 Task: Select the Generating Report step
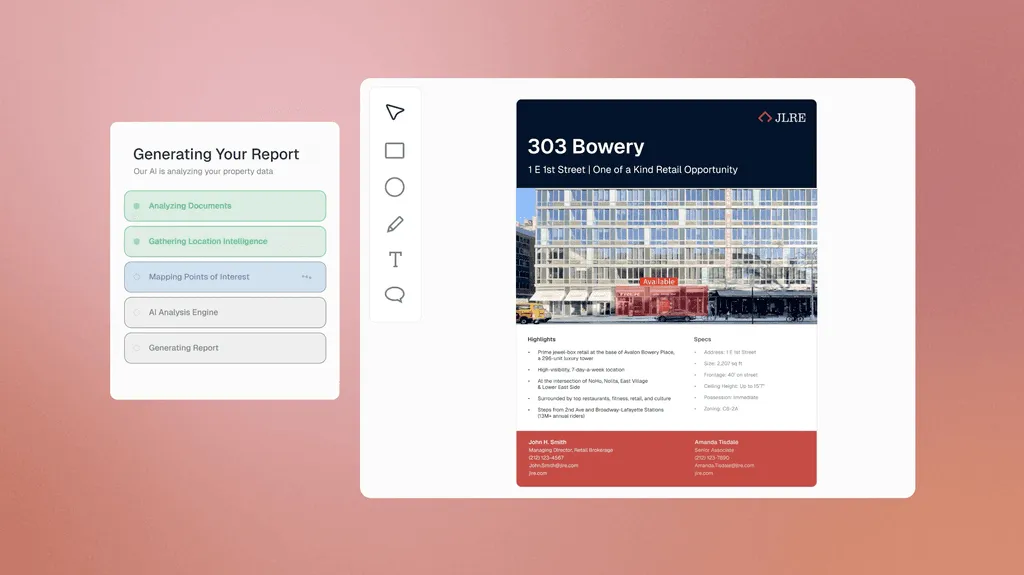(x=225, y=348)
